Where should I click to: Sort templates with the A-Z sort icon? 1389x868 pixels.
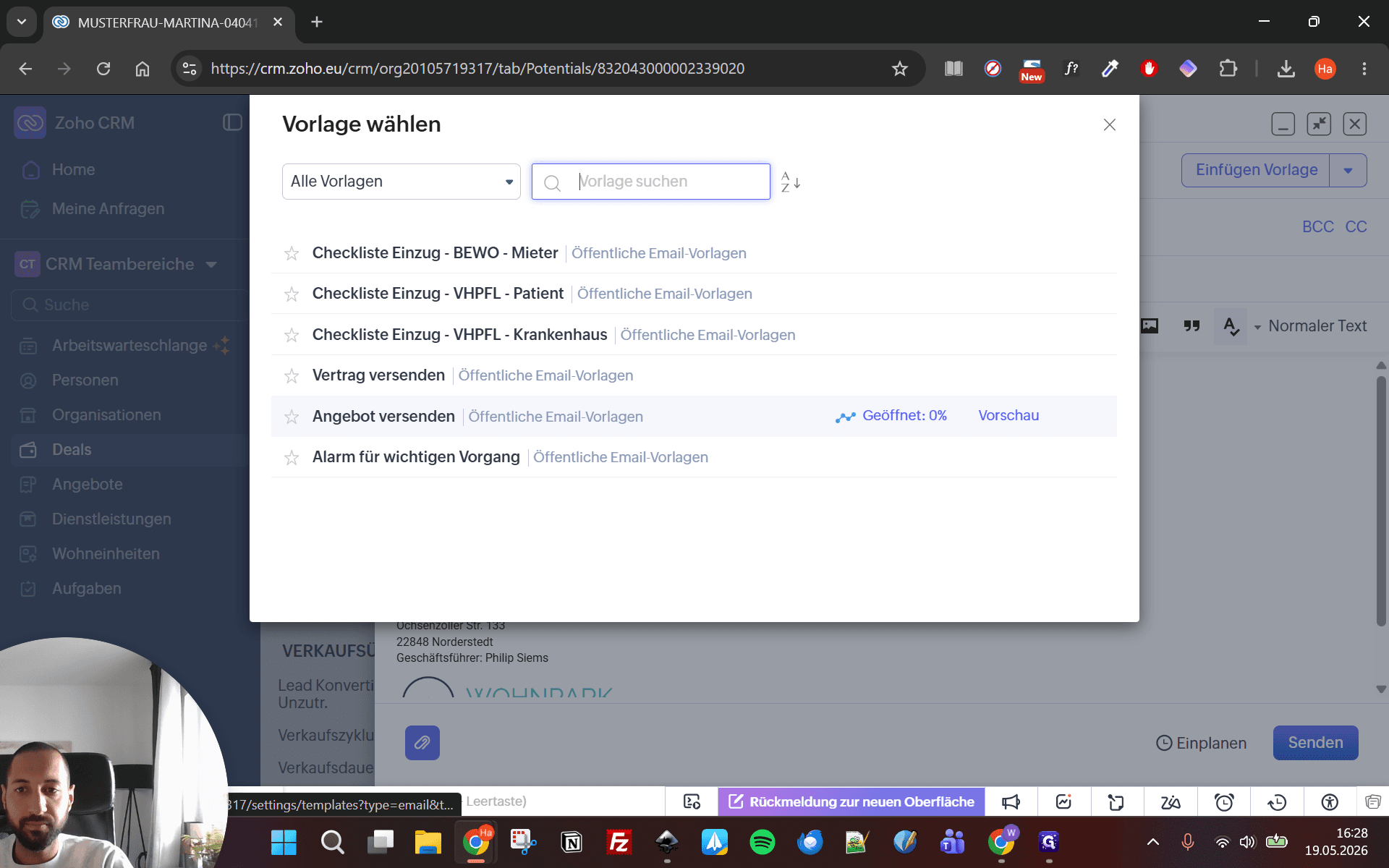click(x=791, y=182)
